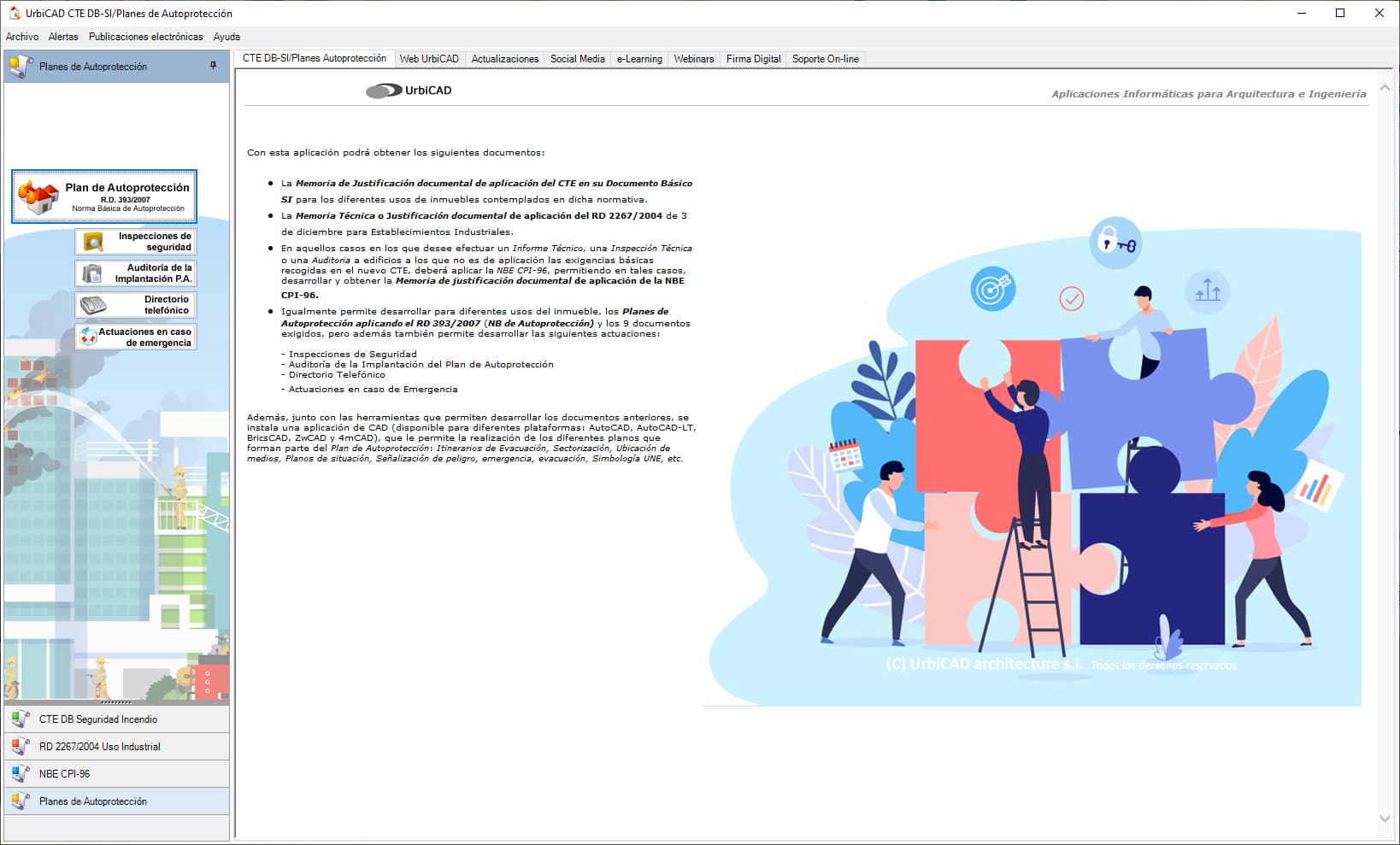Open Directorio telefónico
Viewport: 1400px width, 845px height.
pos(136,305)
